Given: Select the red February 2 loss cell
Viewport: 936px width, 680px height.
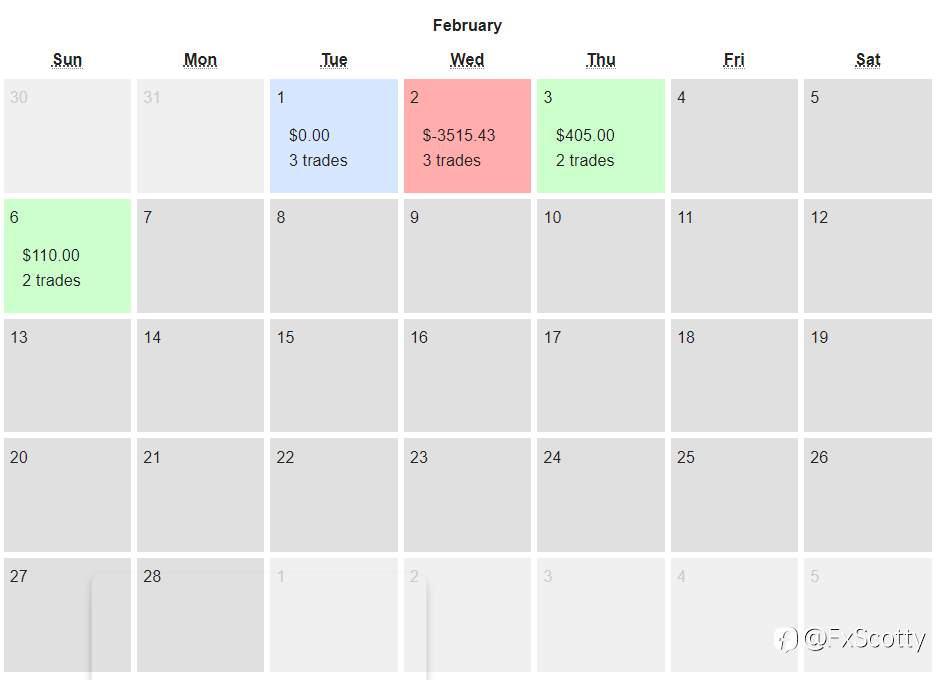Looking at the screenshot, I should pos(467,136).
